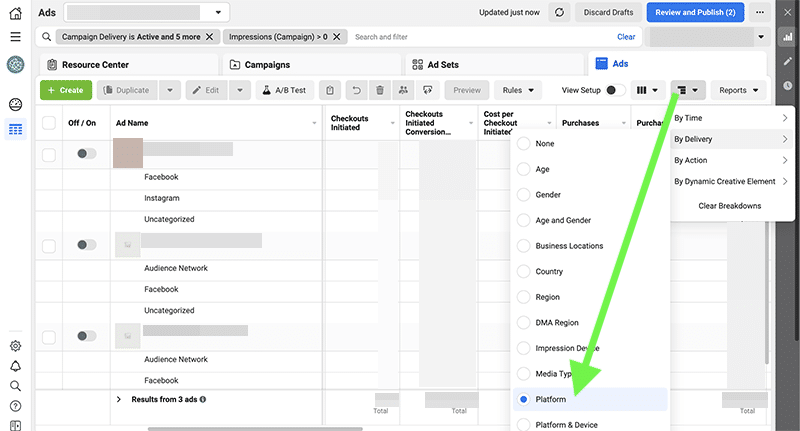Screen dimensions: 800x431
Task: Open the Reports dropdown
Action: pos(738,90)
